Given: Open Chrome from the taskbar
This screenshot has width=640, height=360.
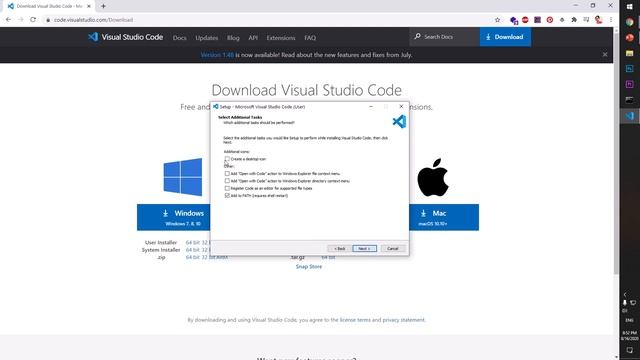Looking at the screenshot, I should point(629,22).
